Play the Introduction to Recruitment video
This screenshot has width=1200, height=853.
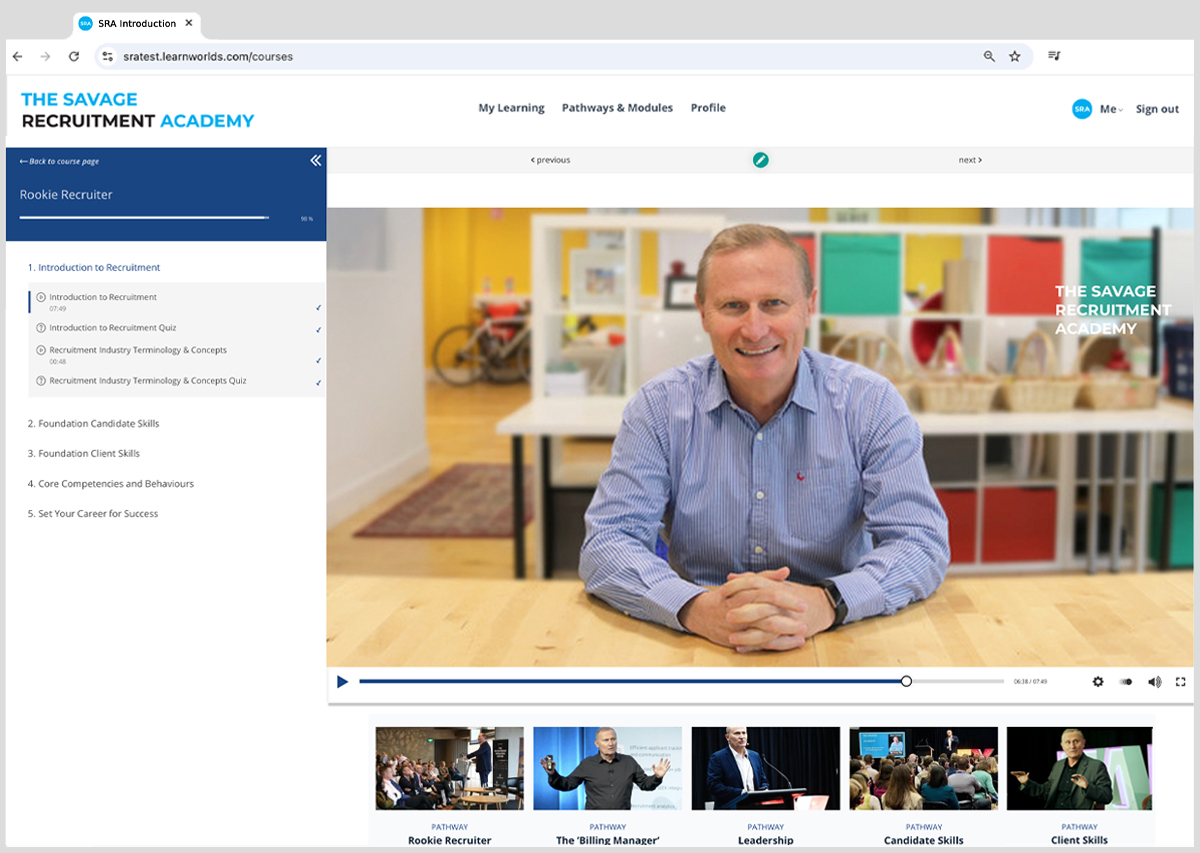coord(342,682)
